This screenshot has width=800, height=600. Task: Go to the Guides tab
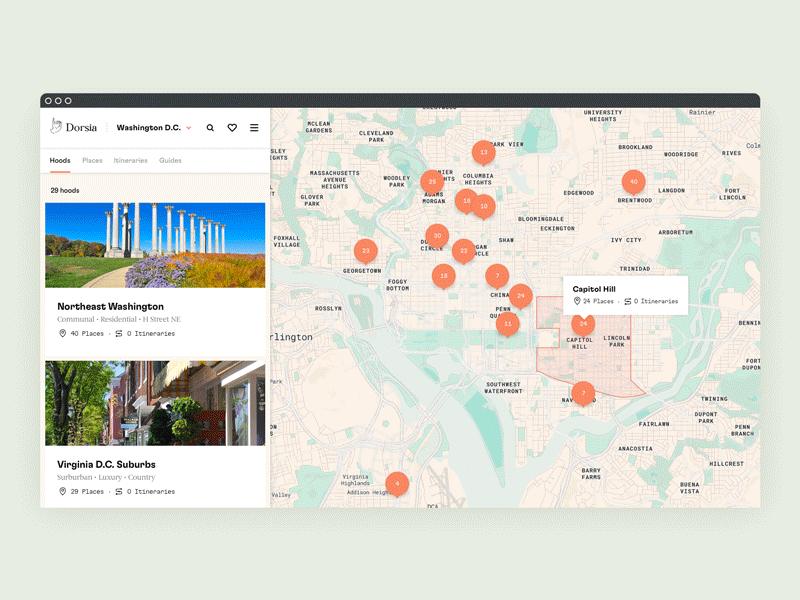click(170, 160)
